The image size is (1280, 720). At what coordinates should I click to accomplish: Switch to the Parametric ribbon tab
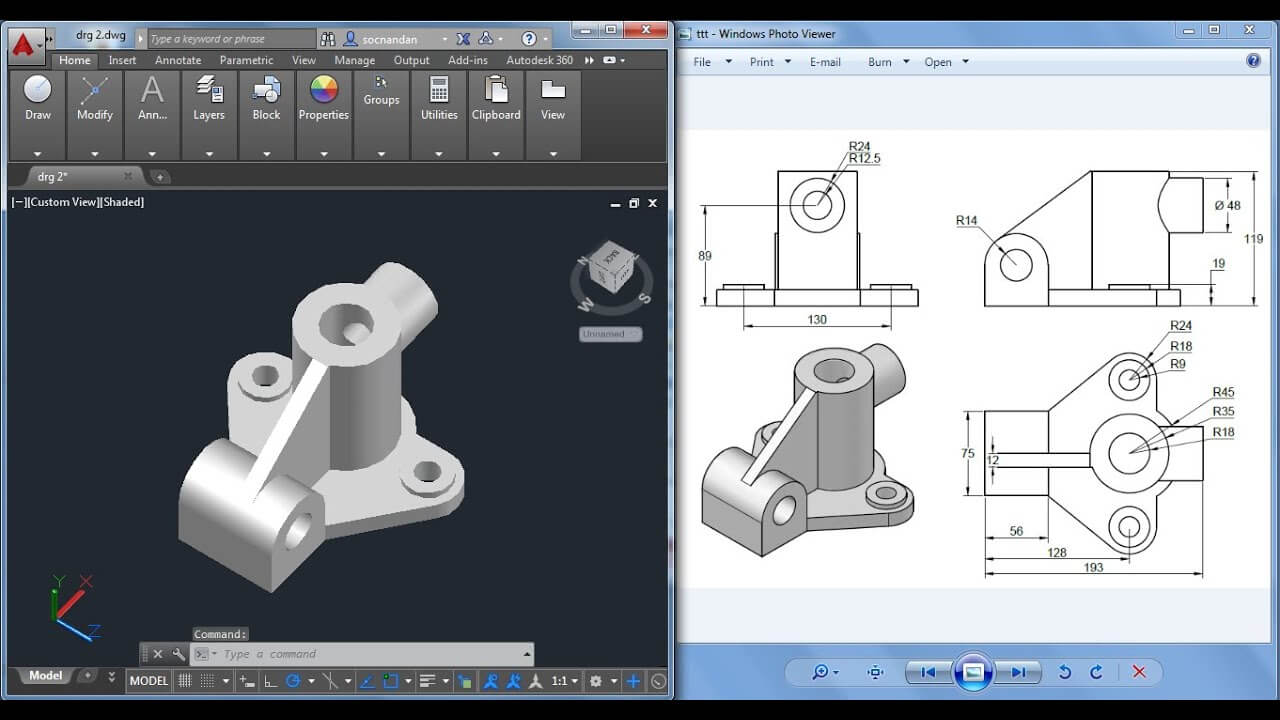tap(246, 60)
